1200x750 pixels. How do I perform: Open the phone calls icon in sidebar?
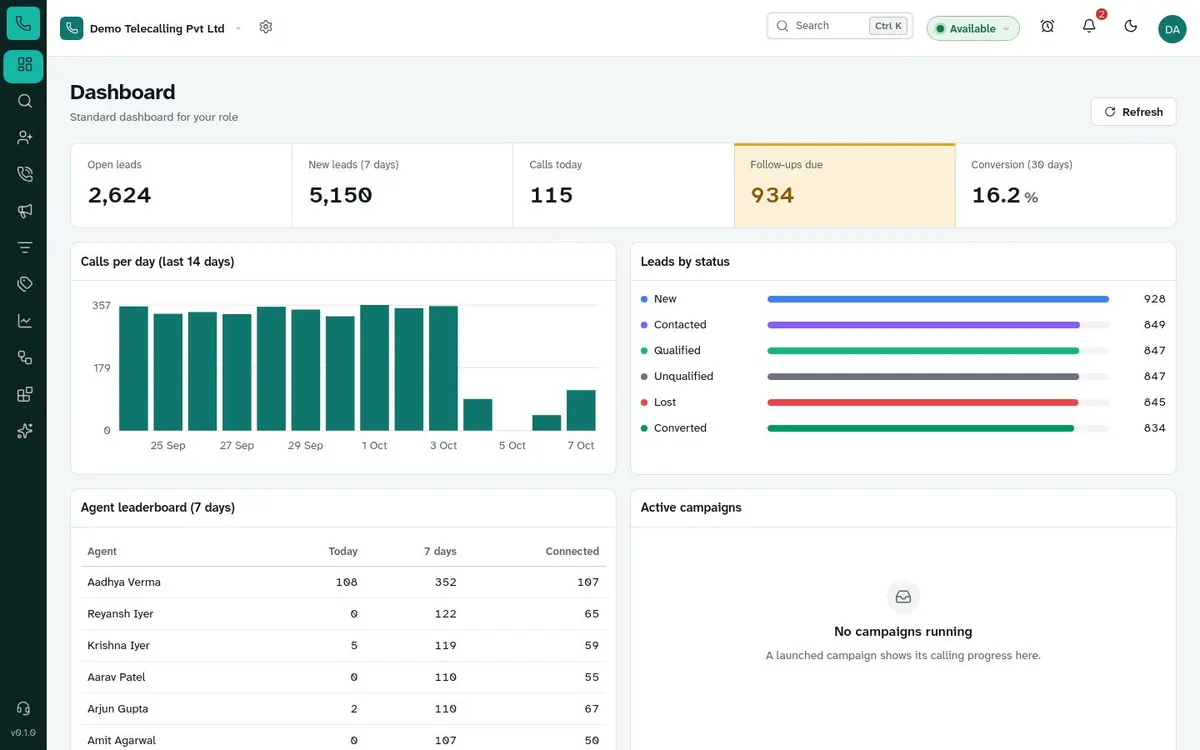click(x=24, y=174)
